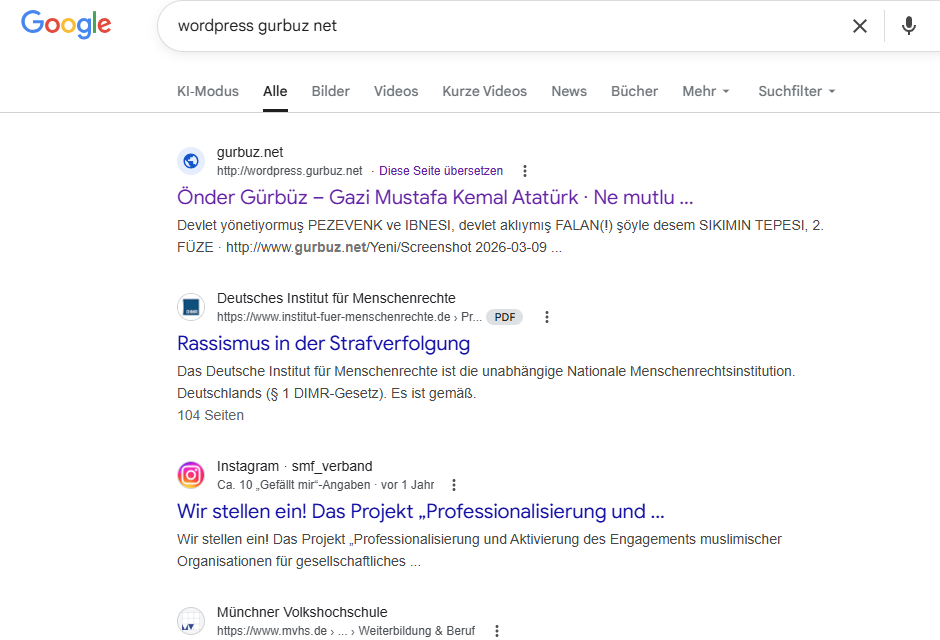The image size is (940, 640).
Task: Open the Önder Gürbüz result link
Action: click(x=435, y=197)
